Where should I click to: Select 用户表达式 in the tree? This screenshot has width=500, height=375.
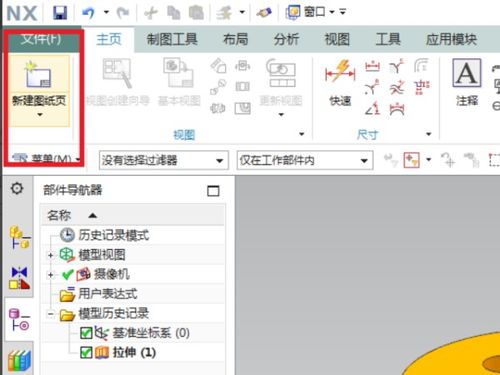107,294
